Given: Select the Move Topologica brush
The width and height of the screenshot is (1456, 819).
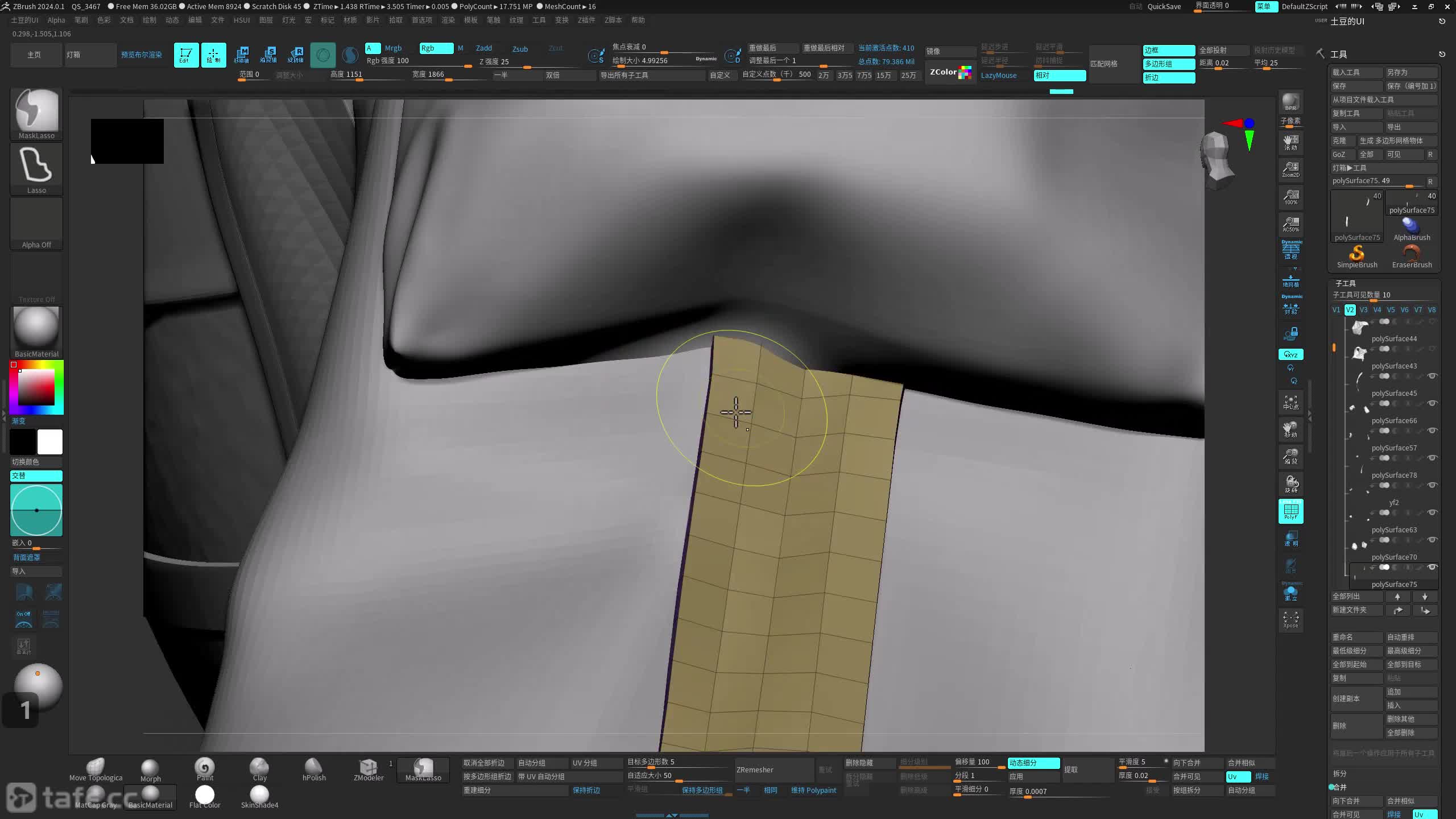Looking at the screenshot, I should (x=96, y=770).
